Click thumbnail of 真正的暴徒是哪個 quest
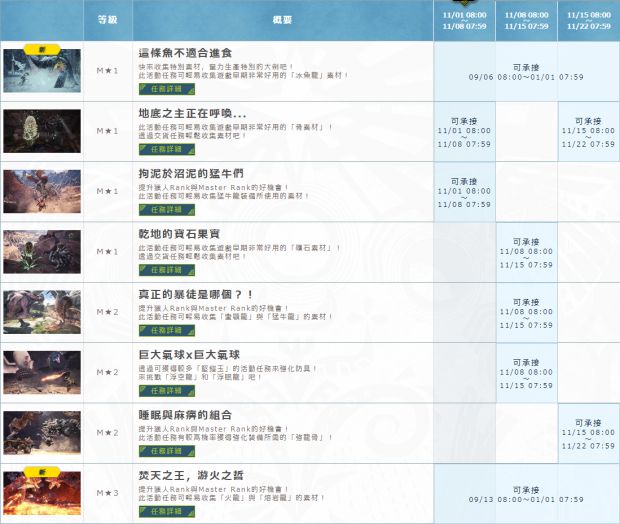 (42, 312)
